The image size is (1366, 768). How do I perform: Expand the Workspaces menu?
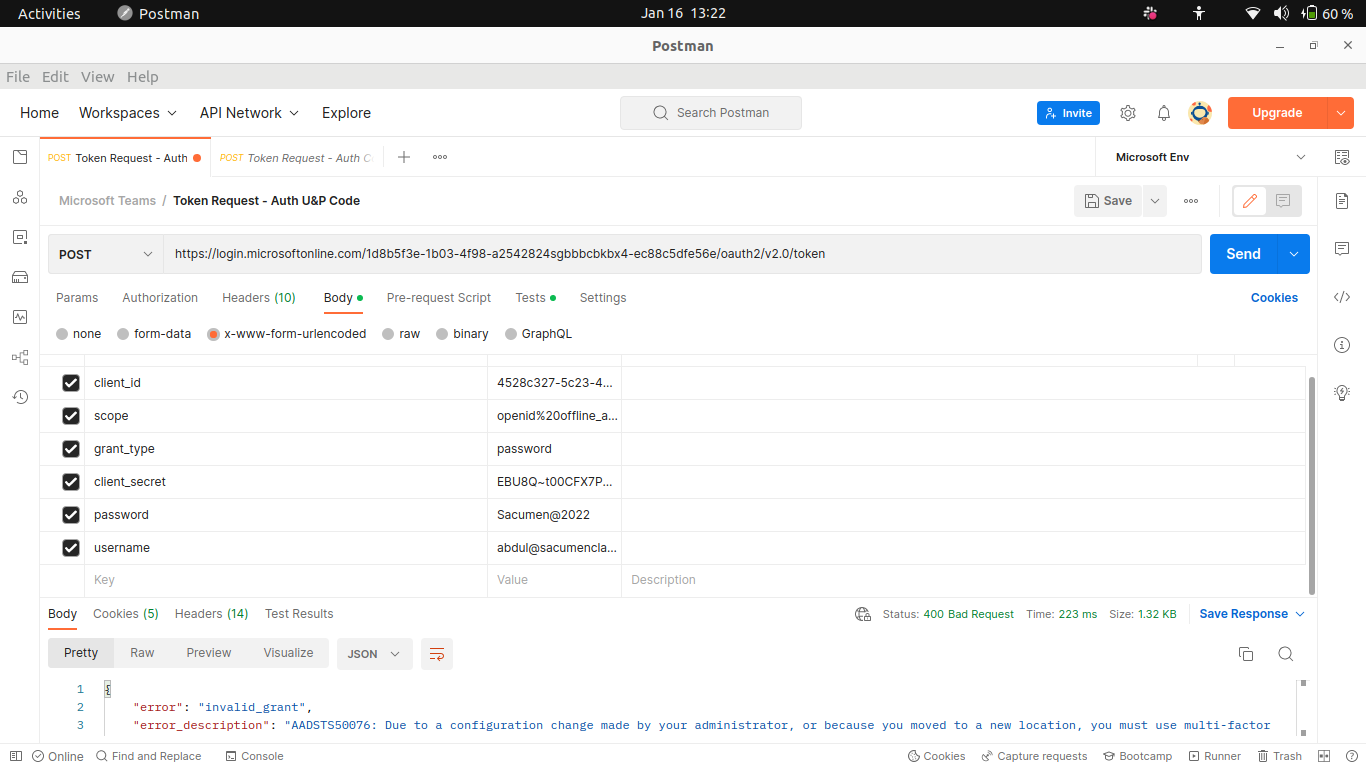tap(128, 113)
